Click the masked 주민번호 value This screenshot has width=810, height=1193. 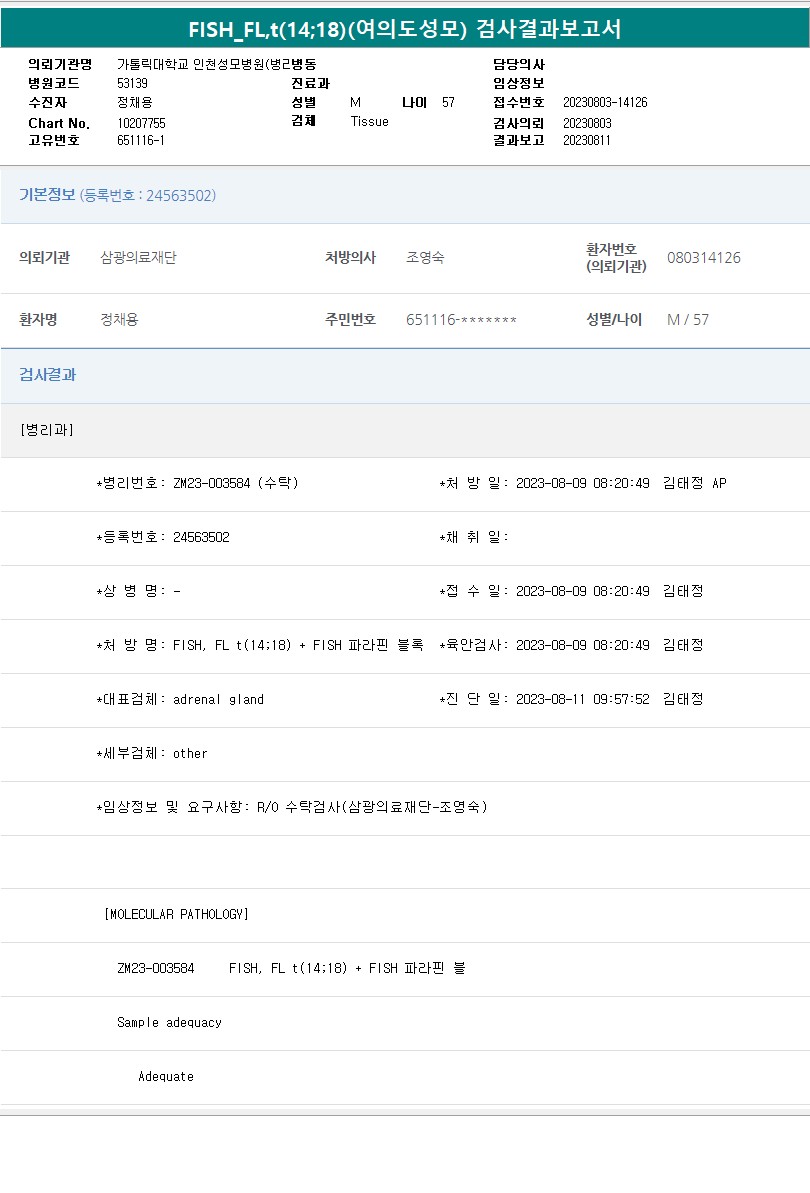click(461, 320)
